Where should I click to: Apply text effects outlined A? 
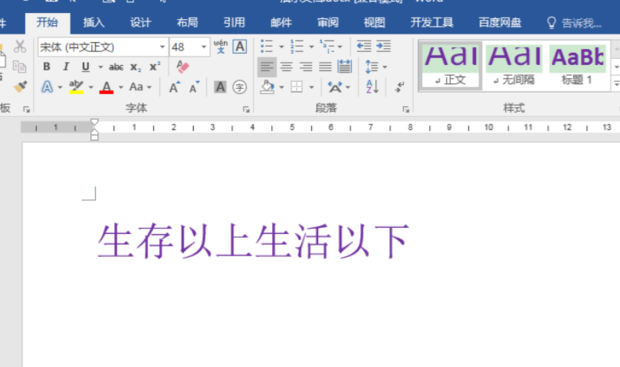(47, 87)
